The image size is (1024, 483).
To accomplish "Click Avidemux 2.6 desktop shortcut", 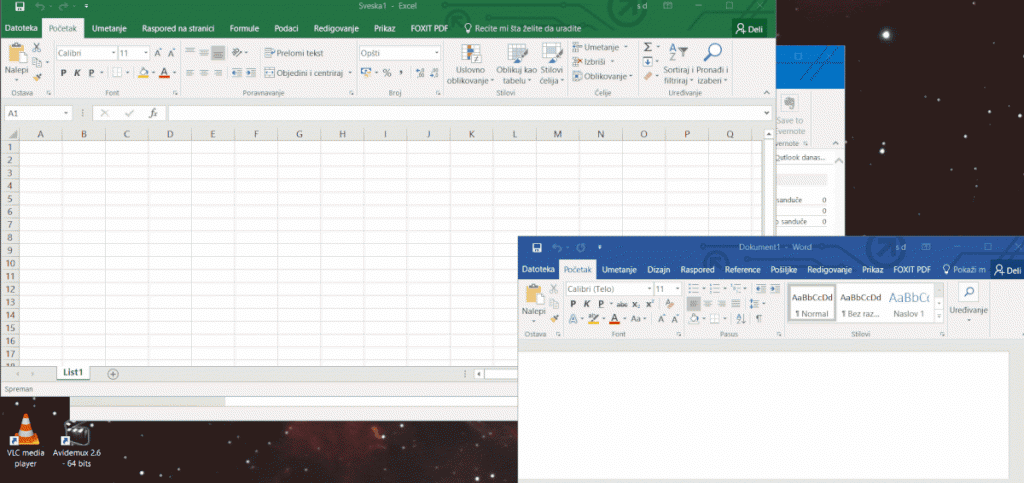I will point(76,444).
